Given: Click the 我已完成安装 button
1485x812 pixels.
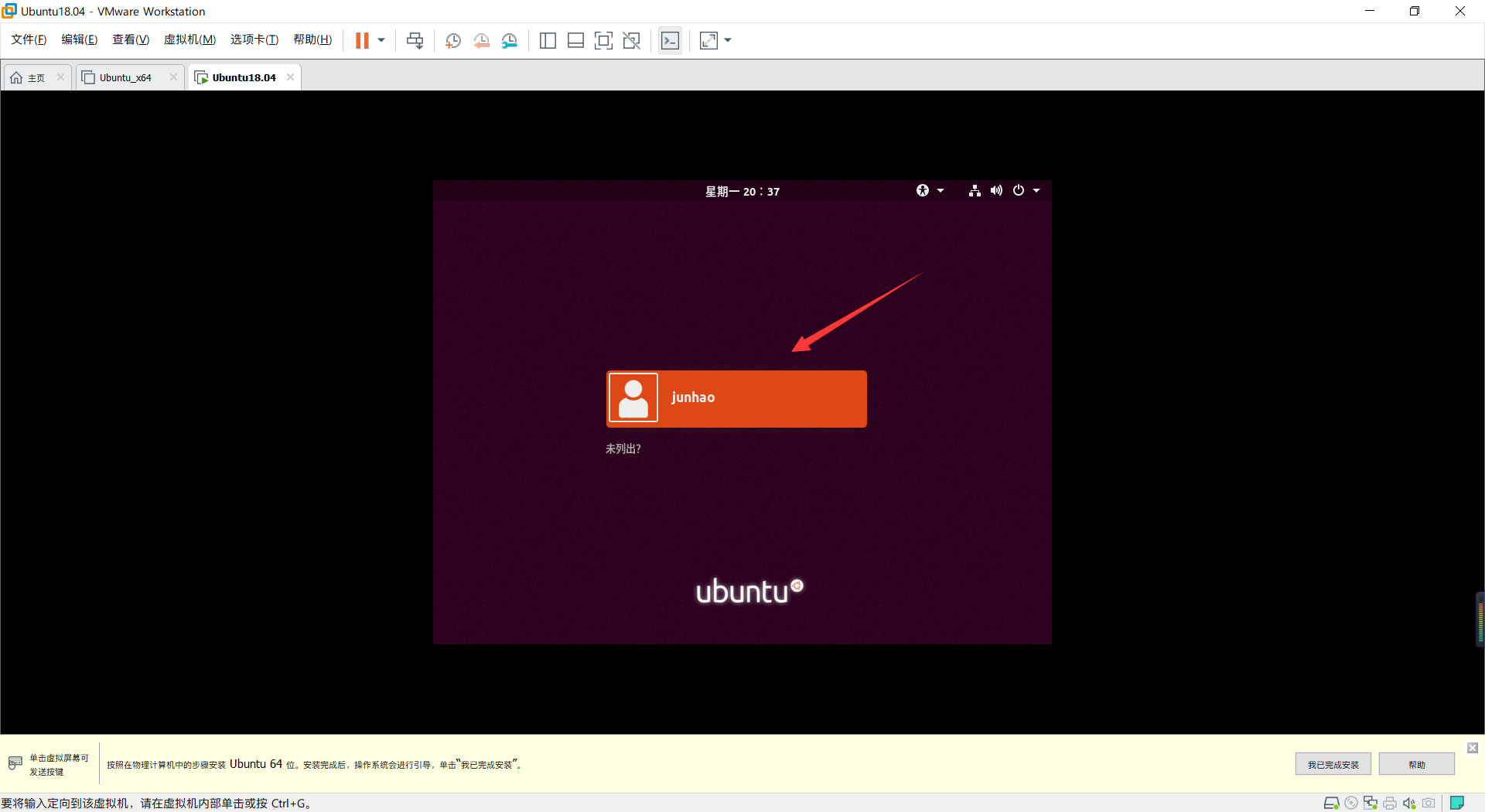Looking at the screenshot, I should pos(1333,764).
